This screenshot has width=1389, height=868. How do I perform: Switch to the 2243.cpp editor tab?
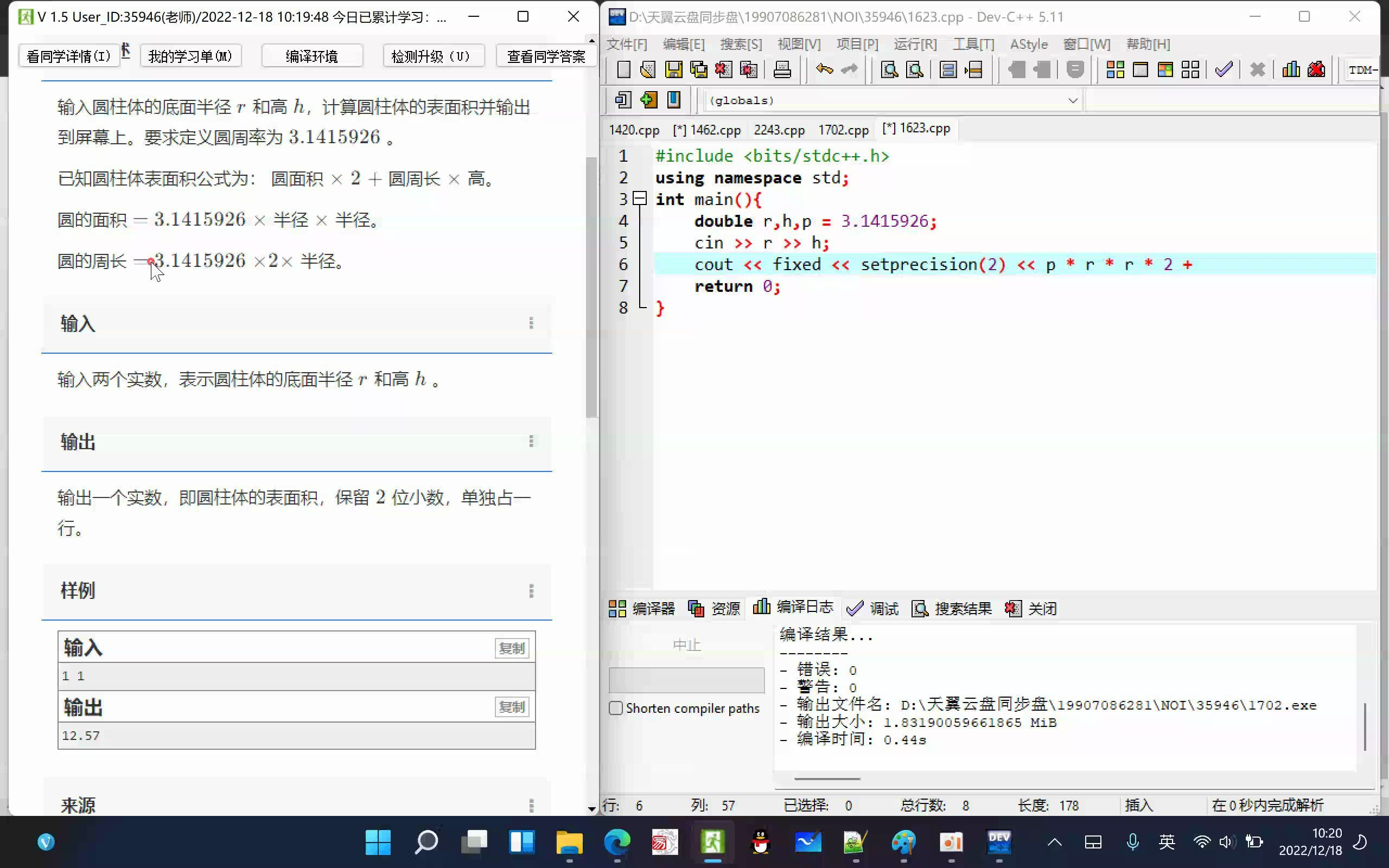[779, 130]
